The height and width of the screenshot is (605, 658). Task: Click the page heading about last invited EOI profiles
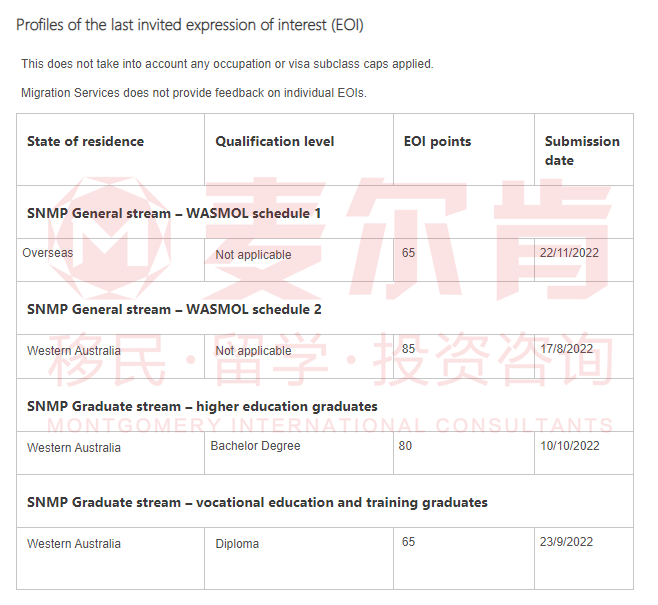(190, 25)
